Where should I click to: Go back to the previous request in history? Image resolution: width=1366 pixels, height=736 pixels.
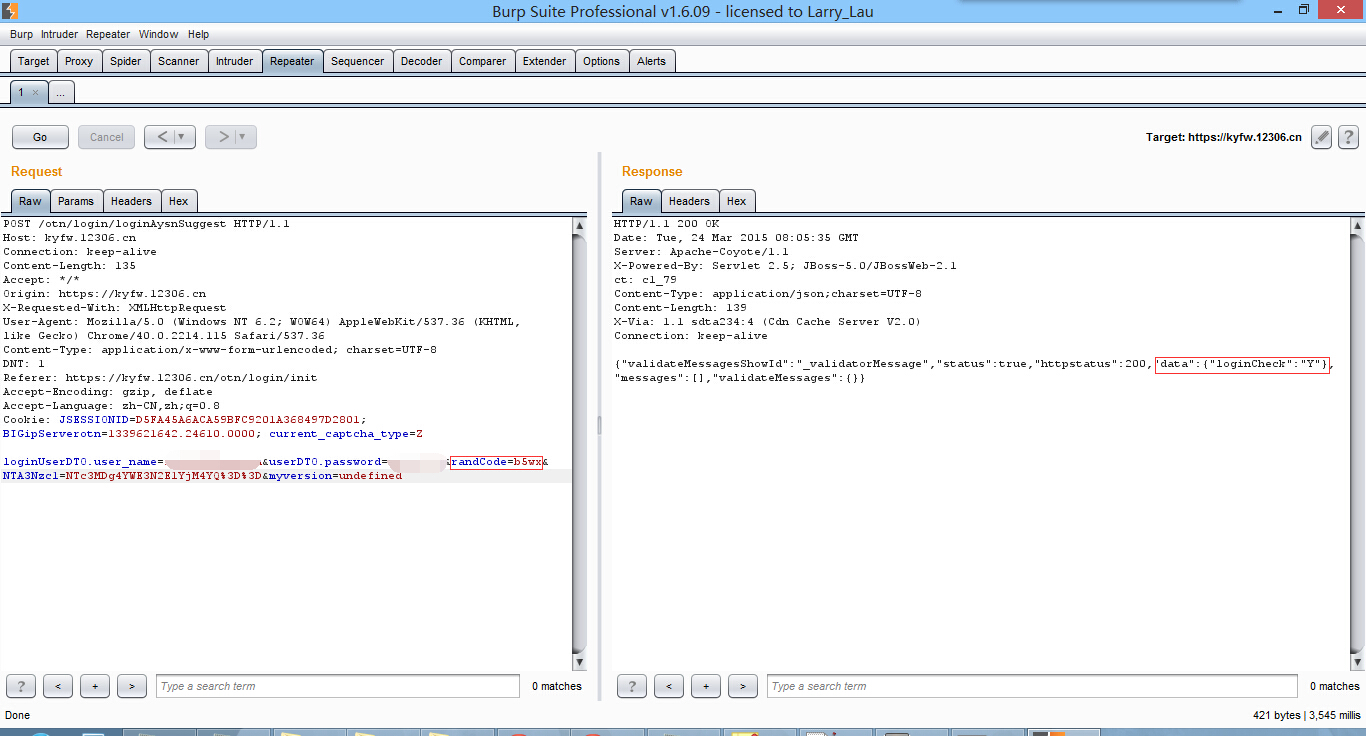[162, 137]
